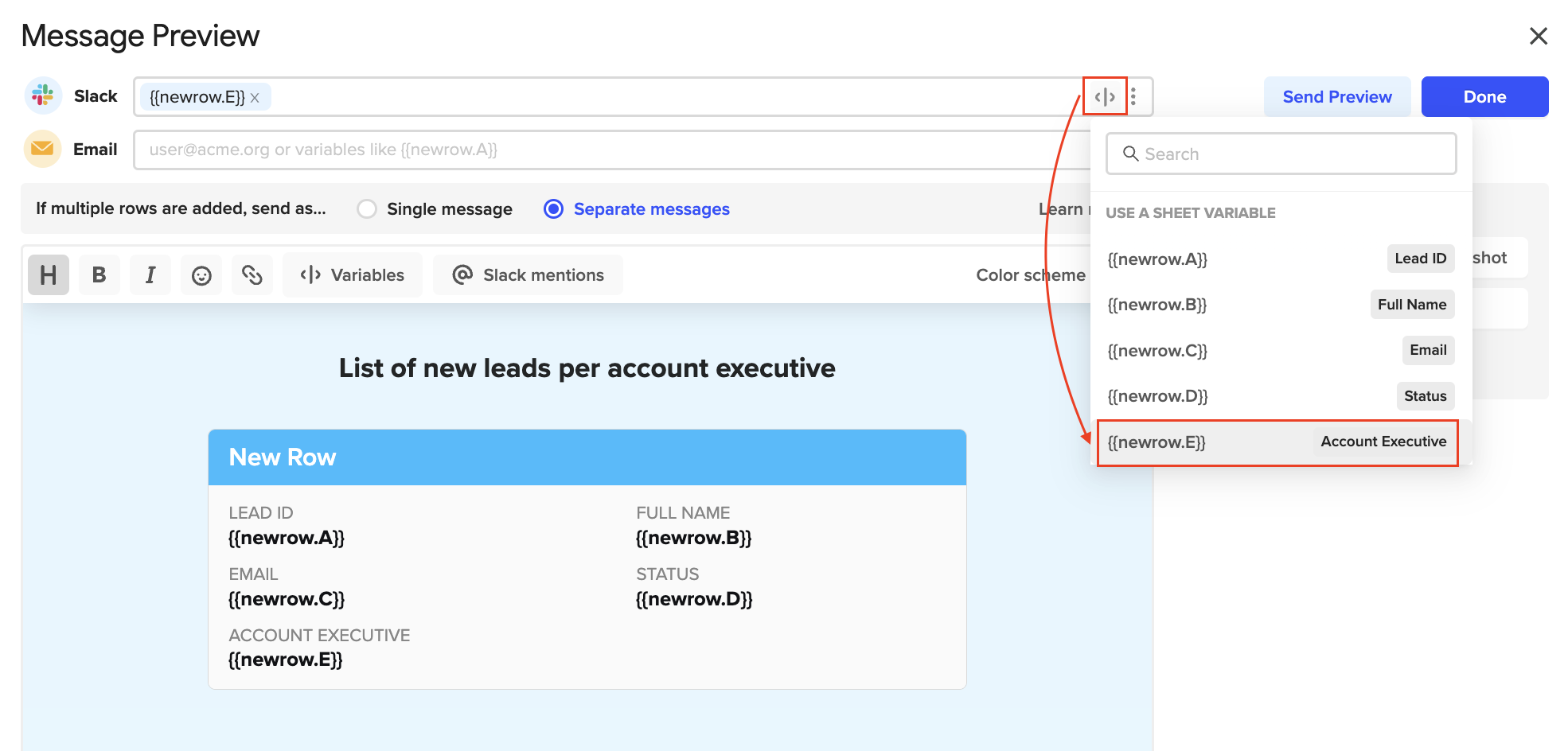
Task: Click the Email envelope icon
Action: pos(43,149)
